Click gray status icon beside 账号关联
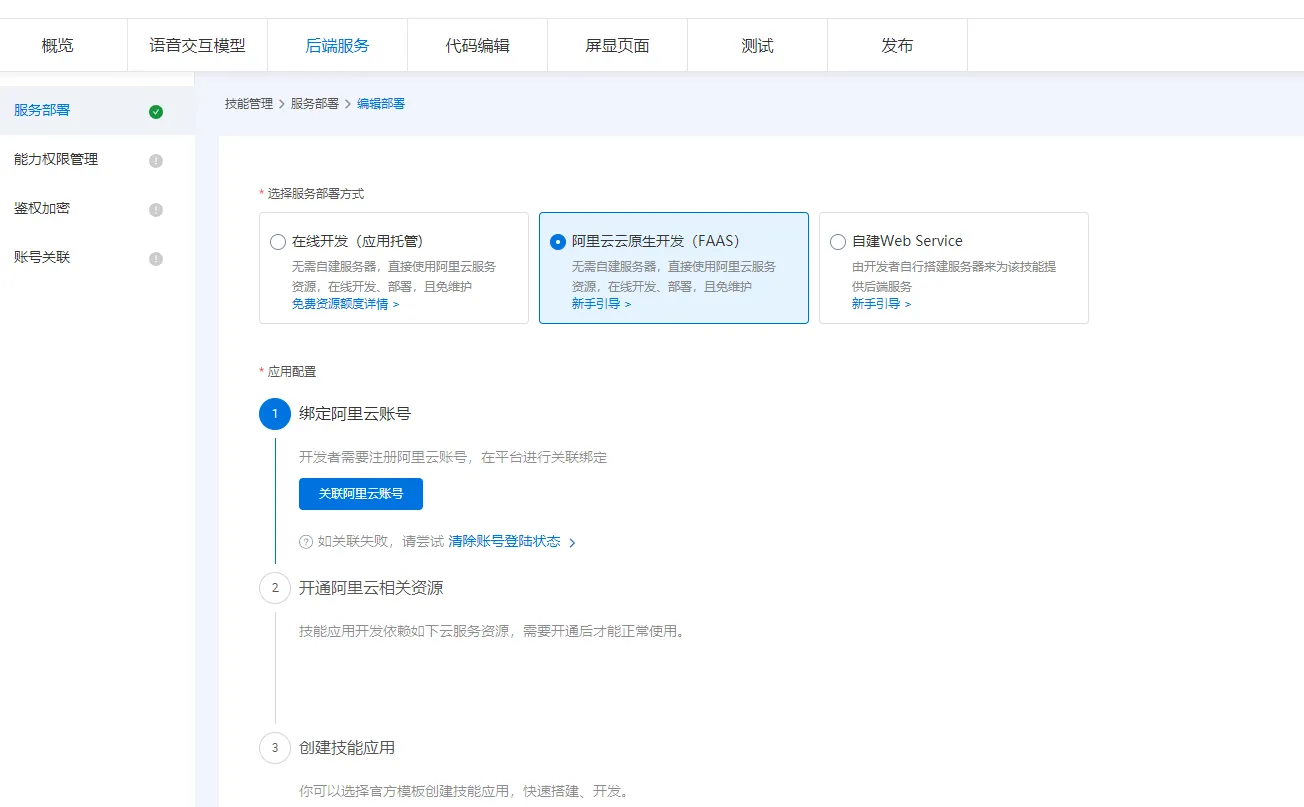Image resolution: width=1304 pixels, height=807 pixels. (156, 259)
